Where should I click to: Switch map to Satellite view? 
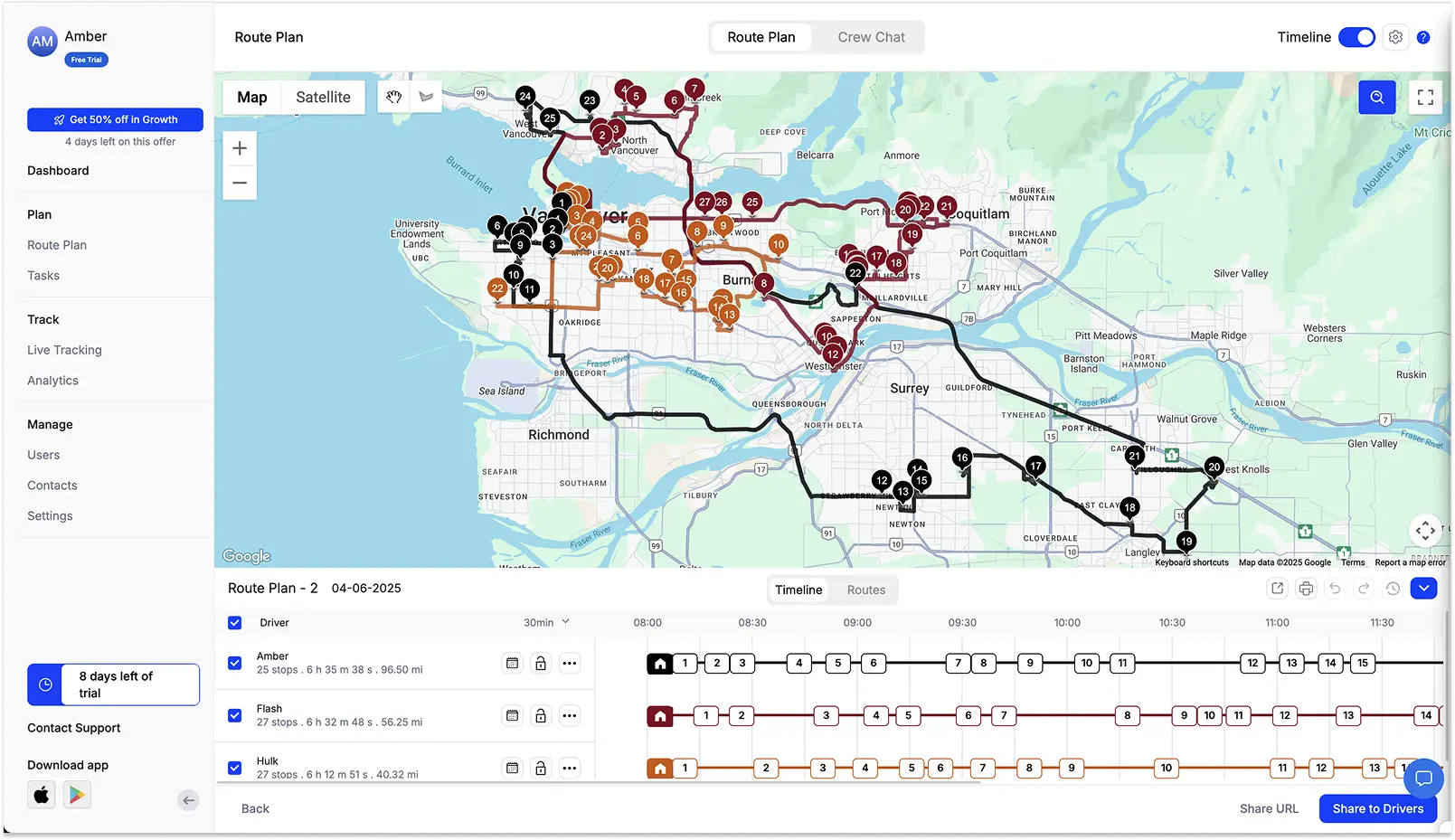click(x=322, y=97)
